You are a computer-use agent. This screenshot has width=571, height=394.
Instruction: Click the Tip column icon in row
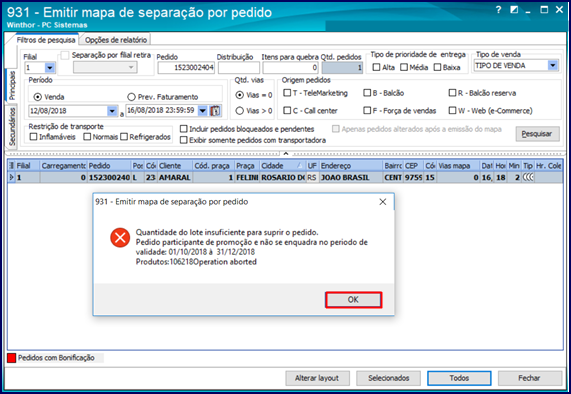pos(528,177)
